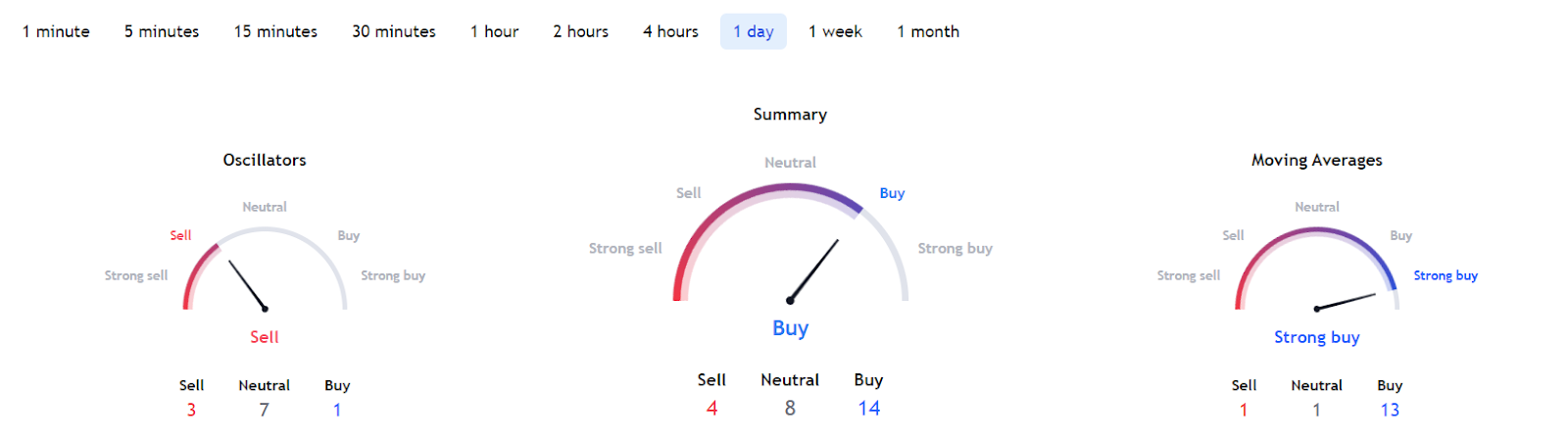Click Summary's Buy count of 14
This screenshot has height=441, width=1568.
[868, 409]
